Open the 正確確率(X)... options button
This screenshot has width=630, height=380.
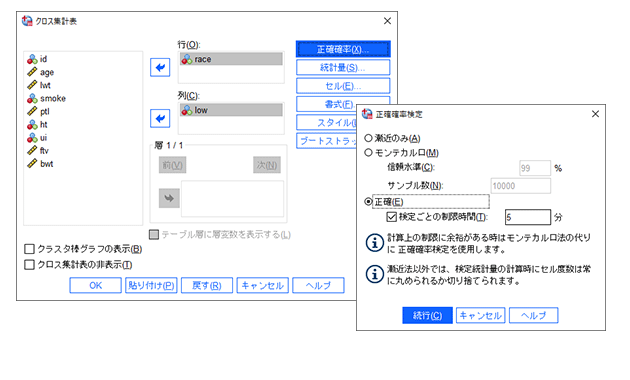click(x=343, y=49)
